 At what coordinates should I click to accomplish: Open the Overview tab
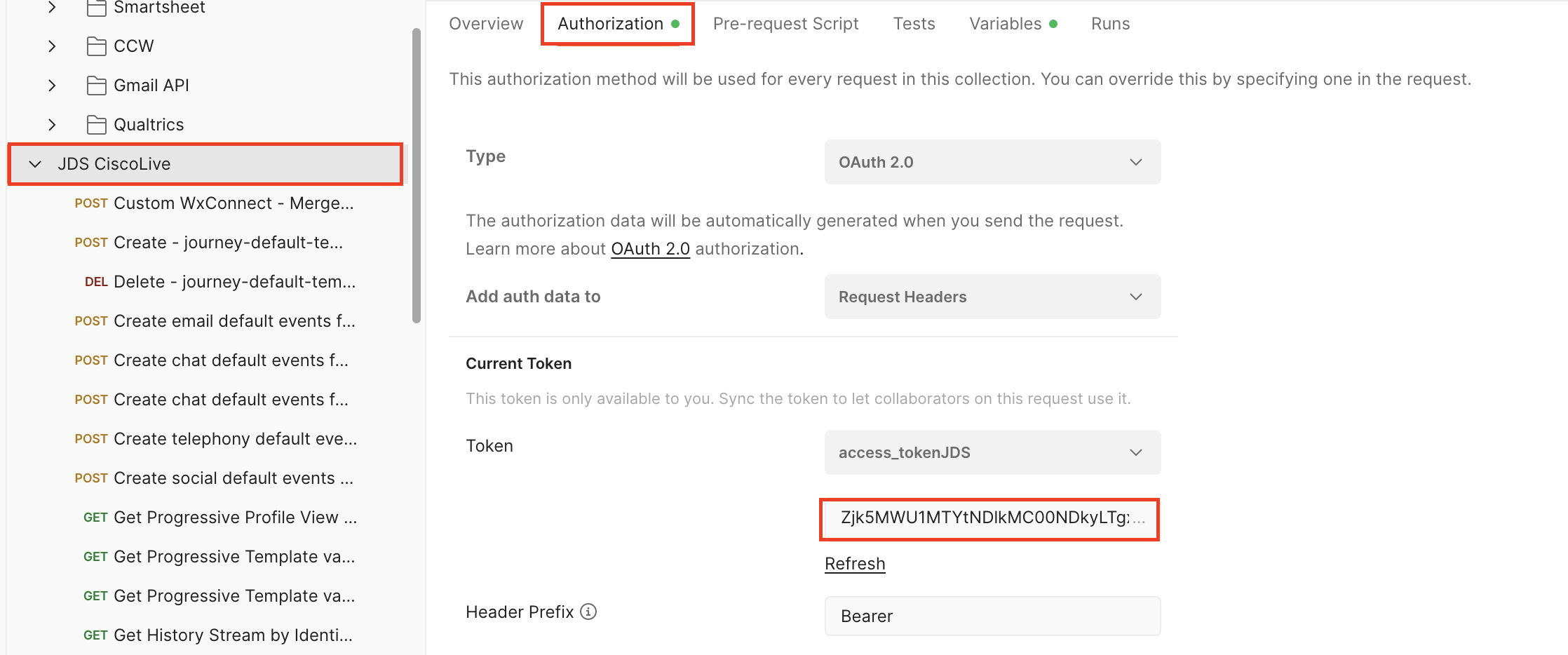(486, 24)
